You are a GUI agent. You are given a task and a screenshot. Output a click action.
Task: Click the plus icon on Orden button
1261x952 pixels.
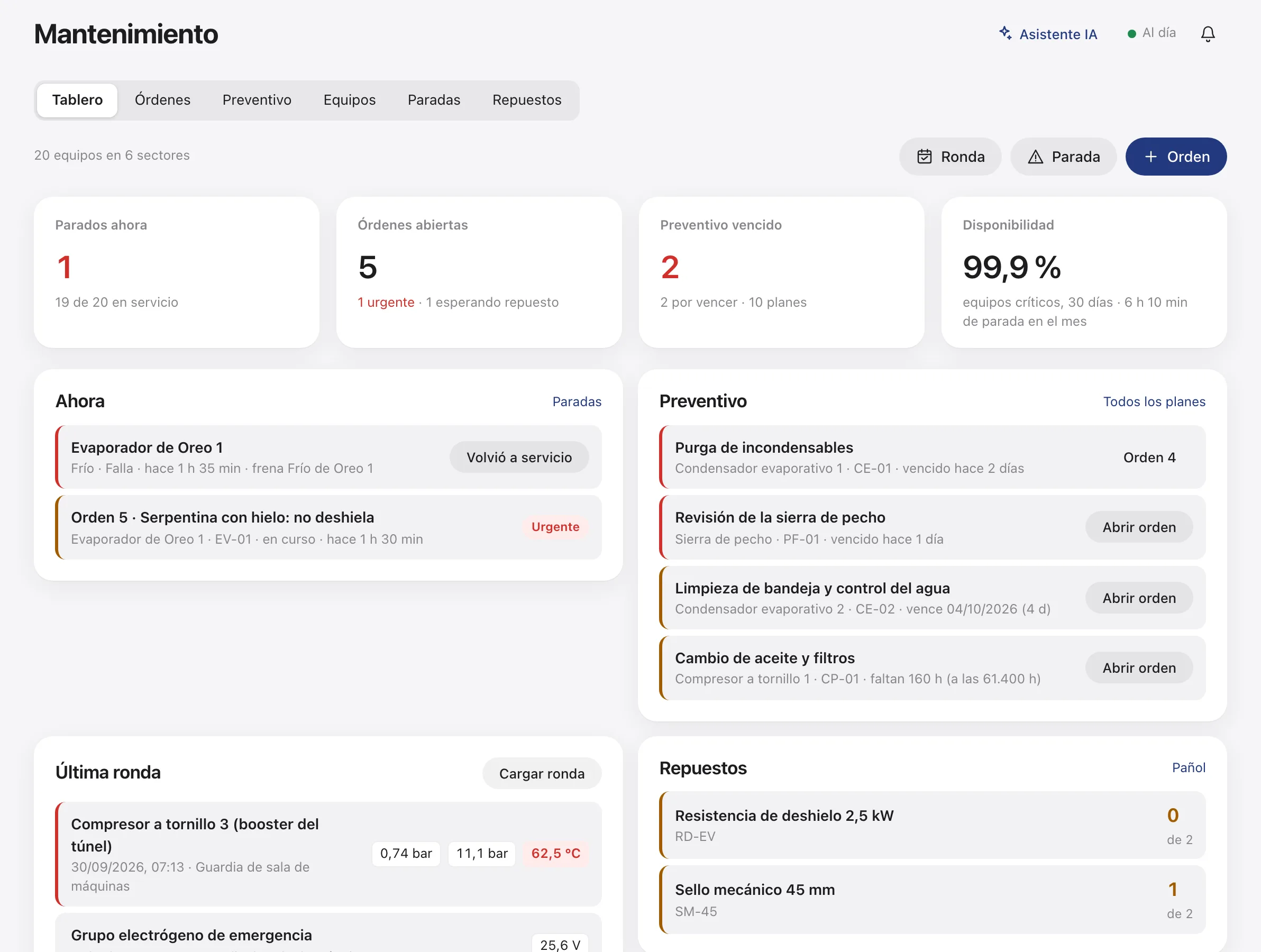(x=1150, y=157)
